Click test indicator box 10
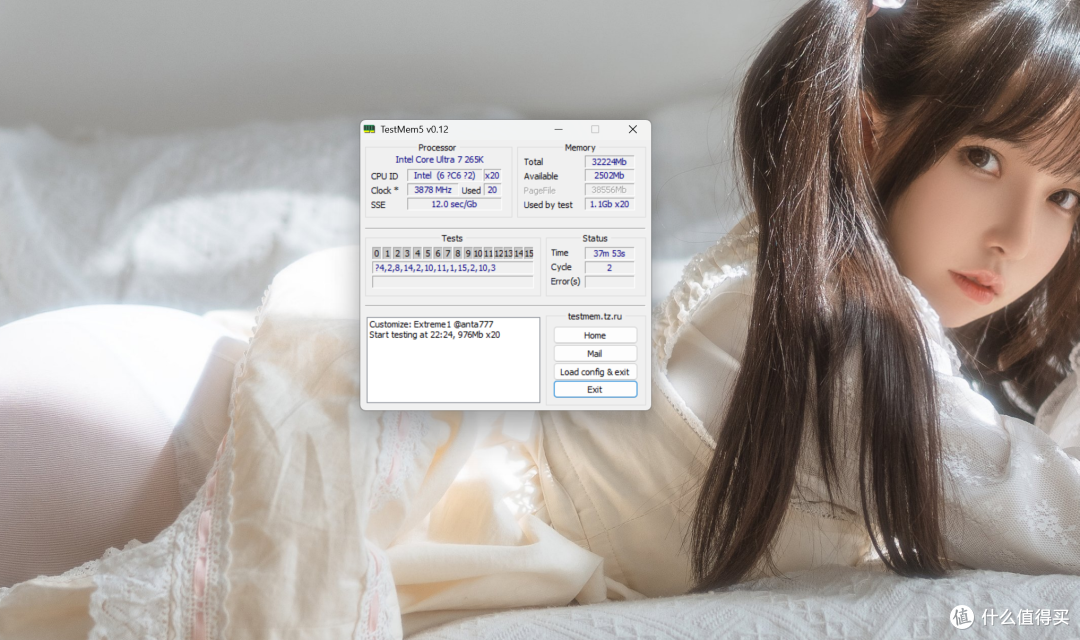 pos(478,254)
